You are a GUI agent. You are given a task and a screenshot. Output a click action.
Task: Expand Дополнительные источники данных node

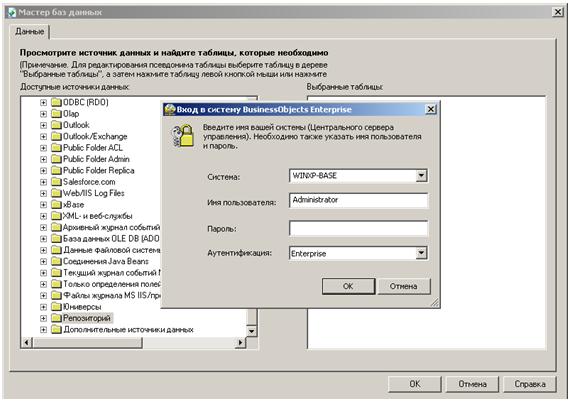coord(43,330)
